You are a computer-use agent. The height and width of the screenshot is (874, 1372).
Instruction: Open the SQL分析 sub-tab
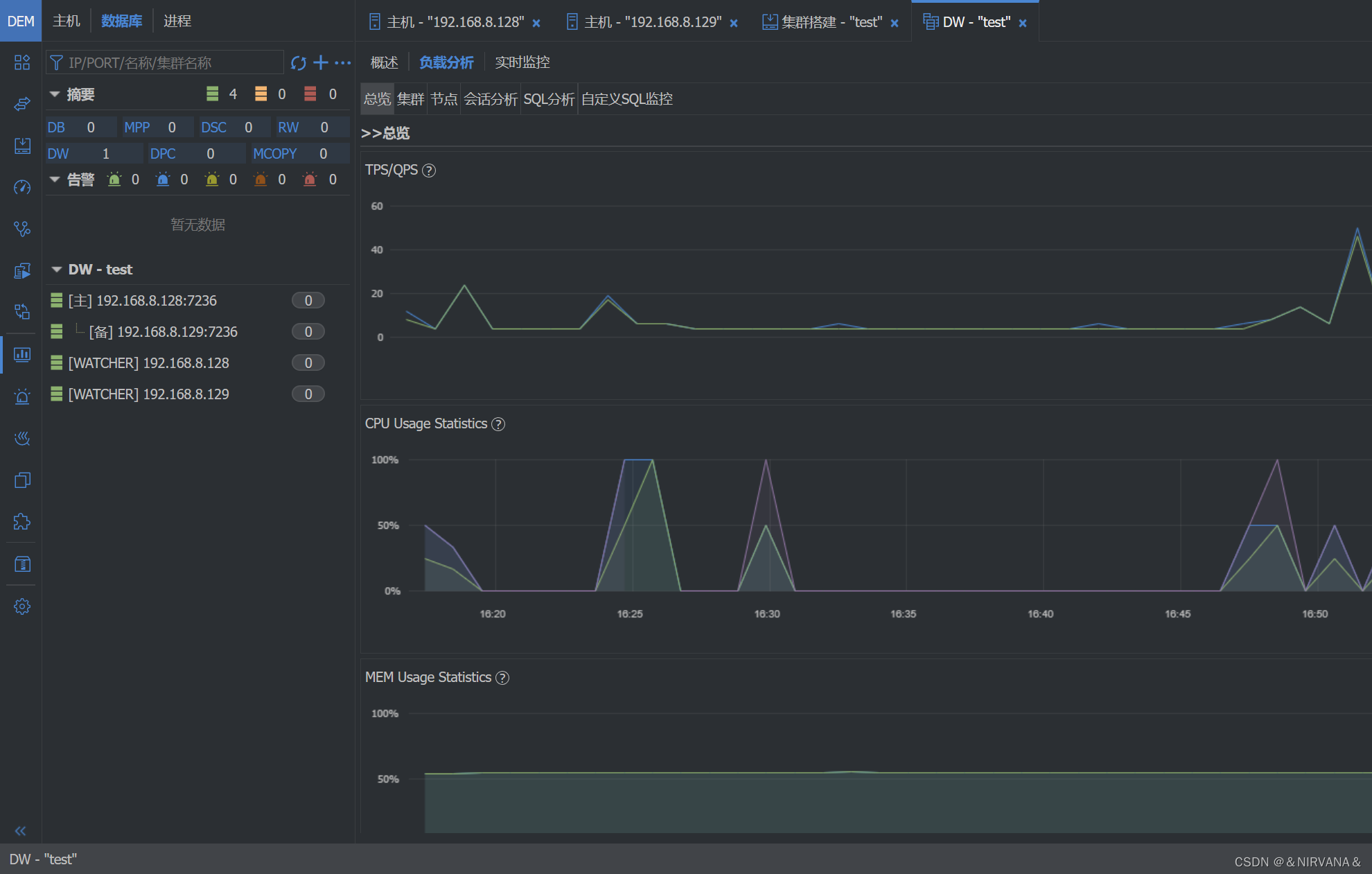tap(549, 99)
